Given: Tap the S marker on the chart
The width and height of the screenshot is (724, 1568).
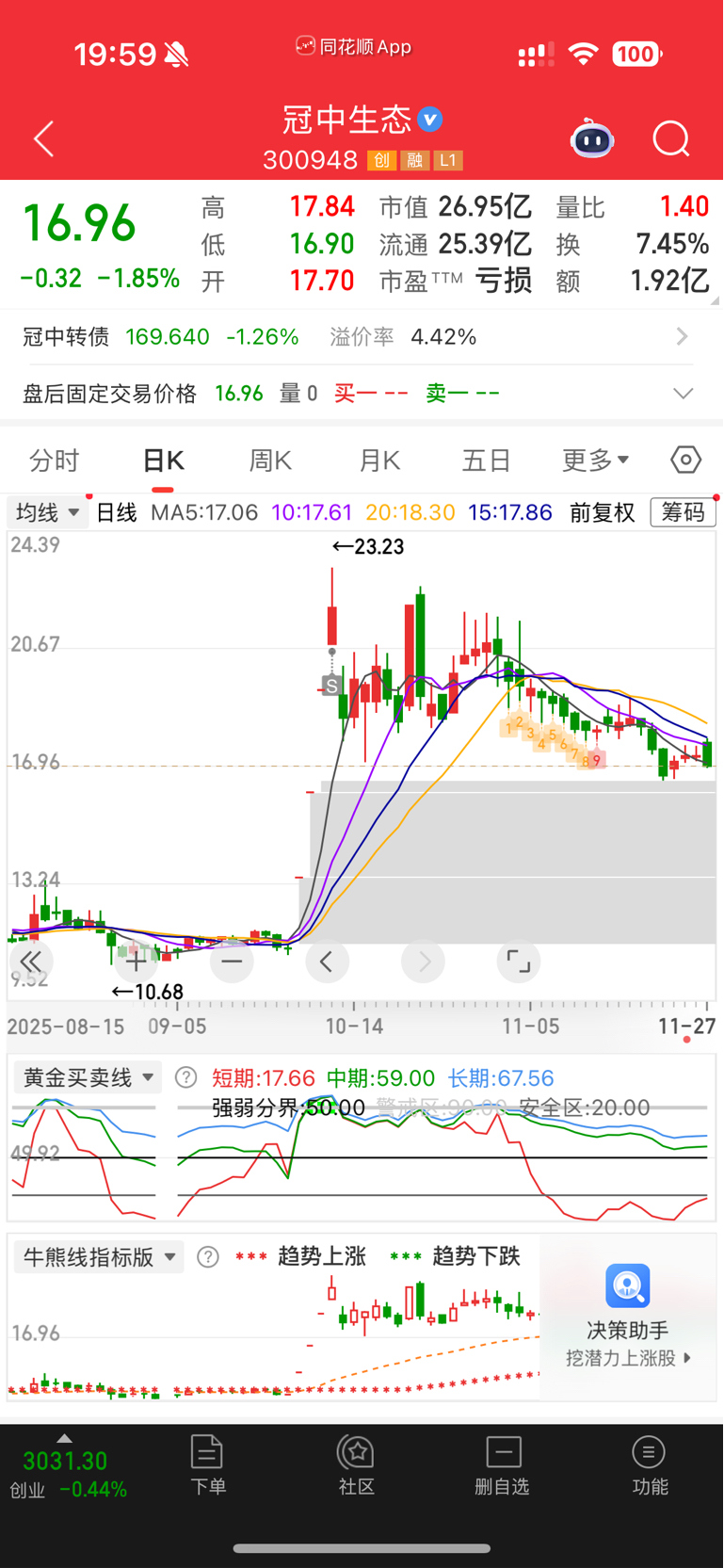Looking at the screenshot, I should click(331, 687).
